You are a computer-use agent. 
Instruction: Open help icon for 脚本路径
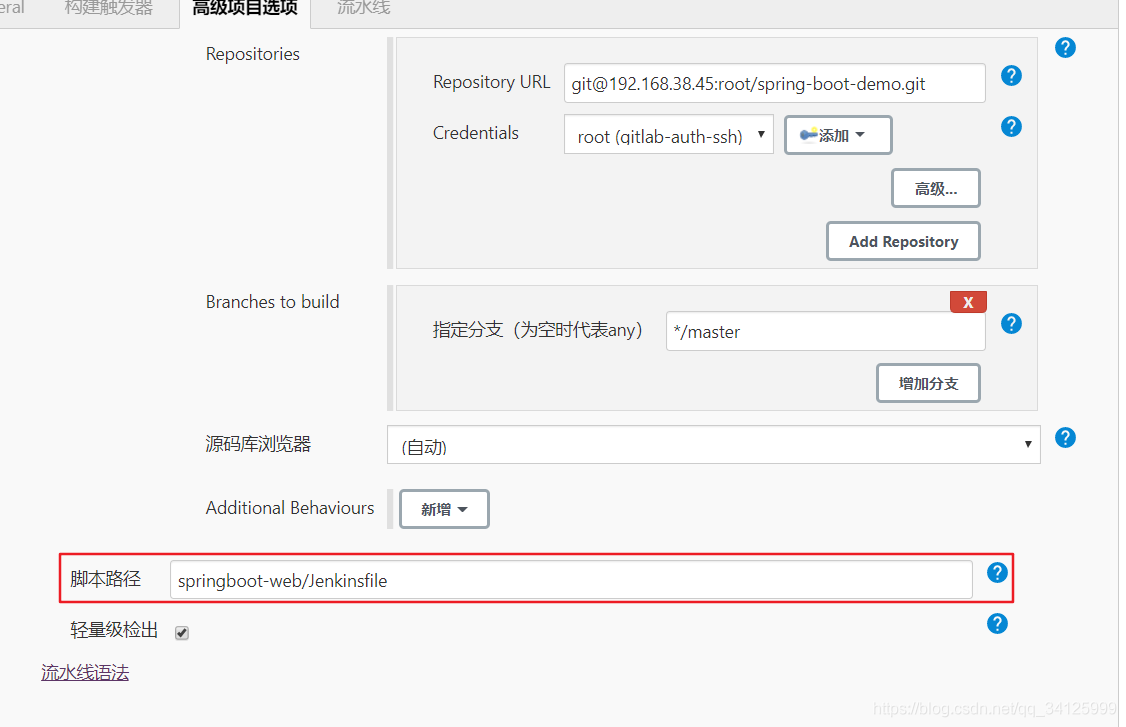997,573
